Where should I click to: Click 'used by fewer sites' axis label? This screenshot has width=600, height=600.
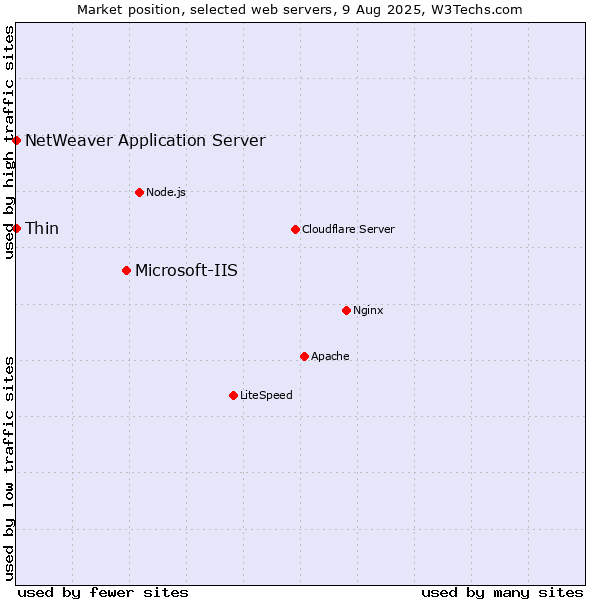click(x=103, y=593)
